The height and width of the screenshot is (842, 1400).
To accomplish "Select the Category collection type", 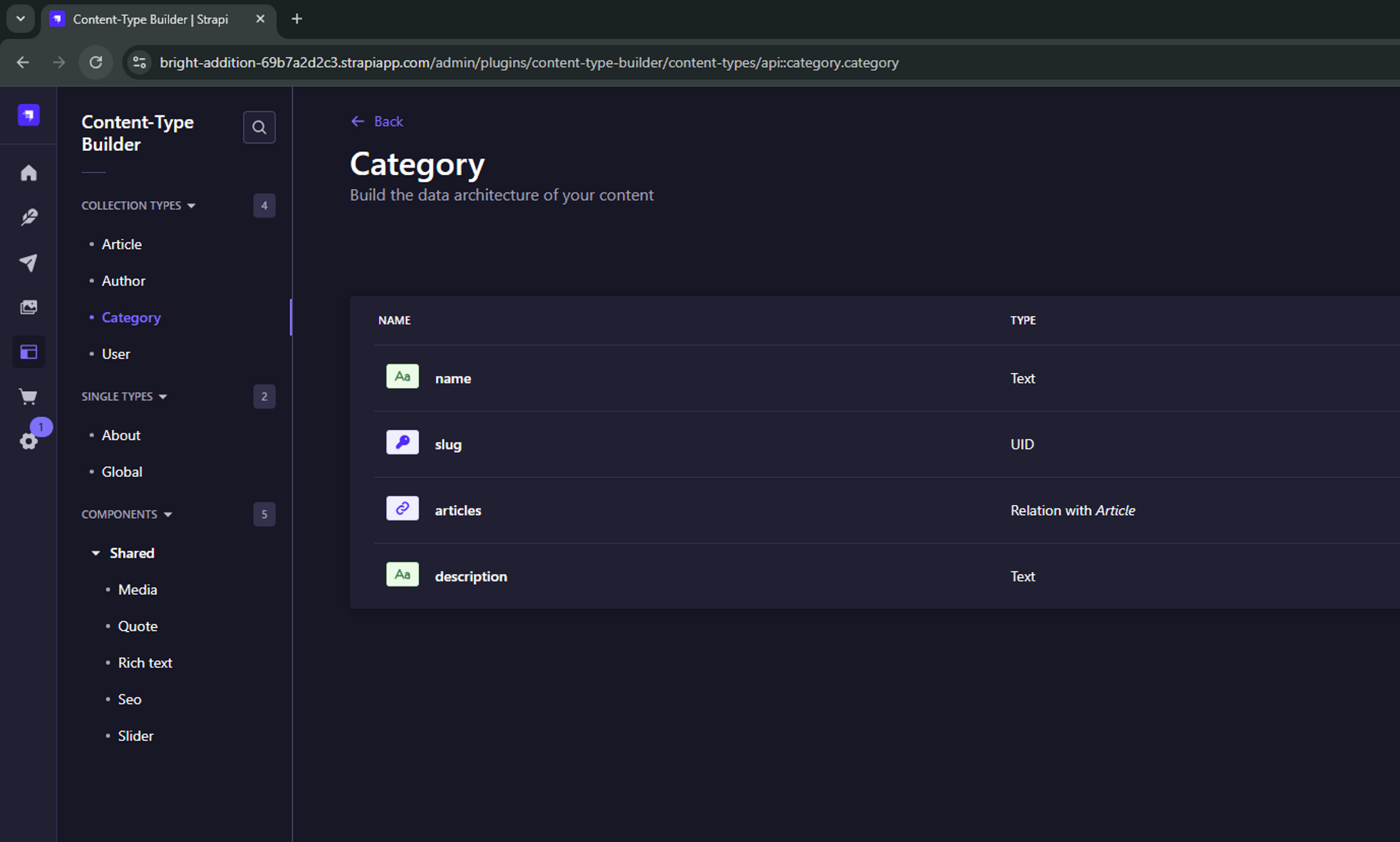I will point(131,317).
